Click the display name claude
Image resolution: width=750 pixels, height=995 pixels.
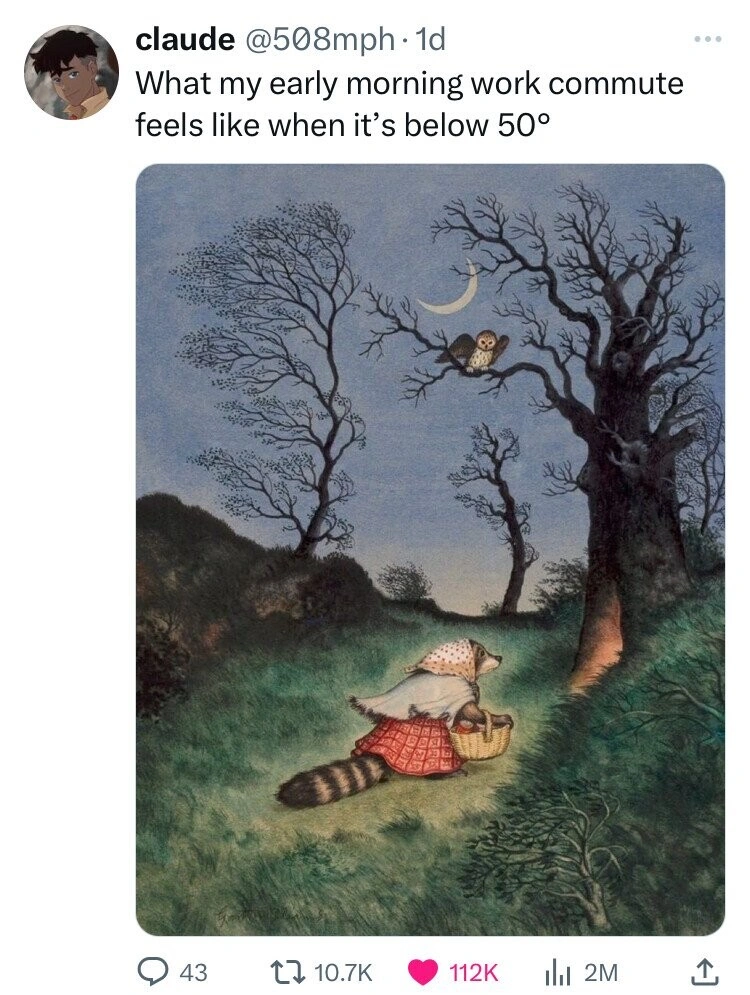point(184,40)
